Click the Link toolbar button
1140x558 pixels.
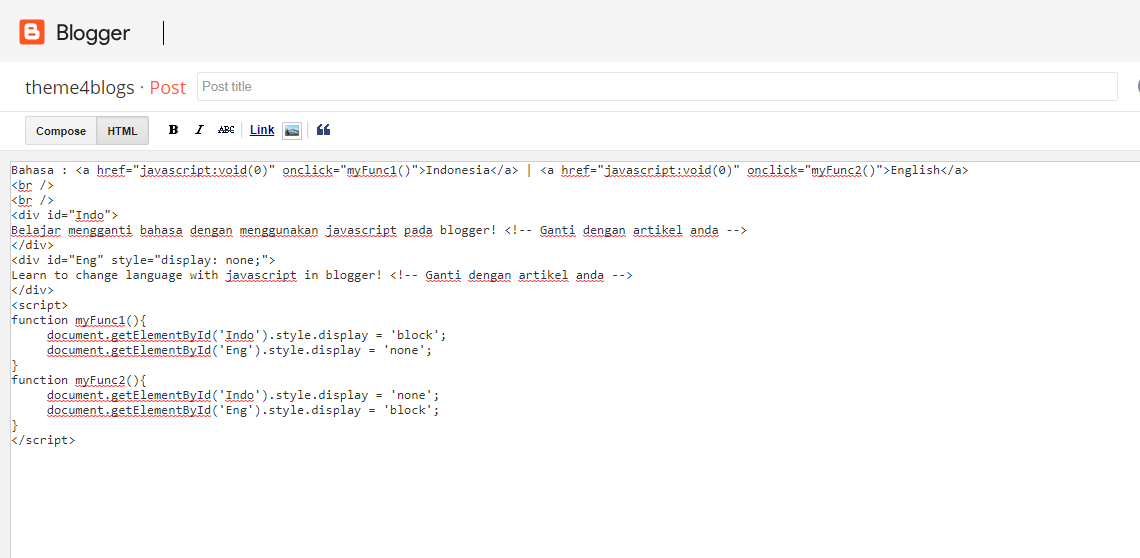pyautogui.click(x=262, y=130)
